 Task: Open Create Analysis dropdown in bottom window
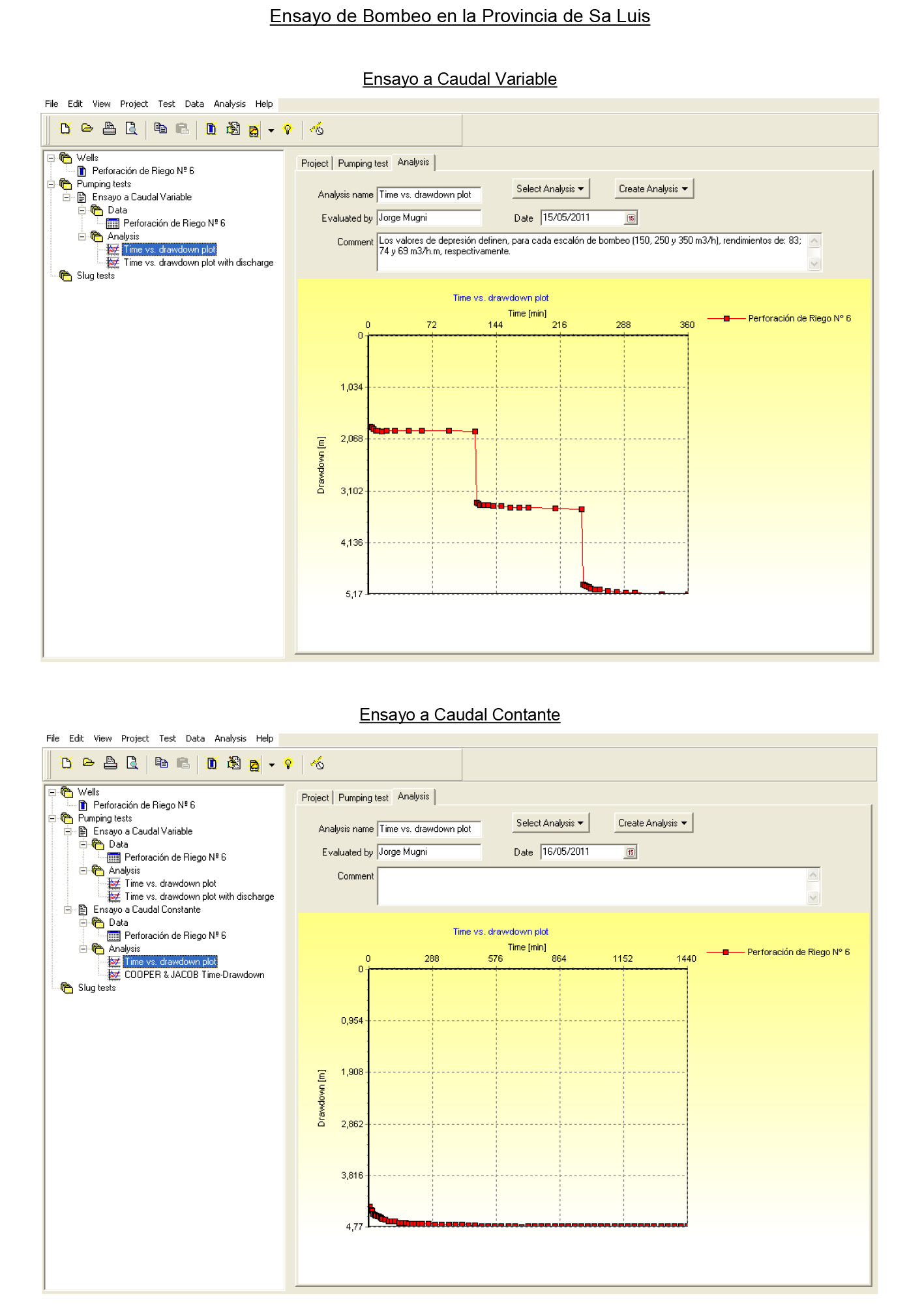653,823
